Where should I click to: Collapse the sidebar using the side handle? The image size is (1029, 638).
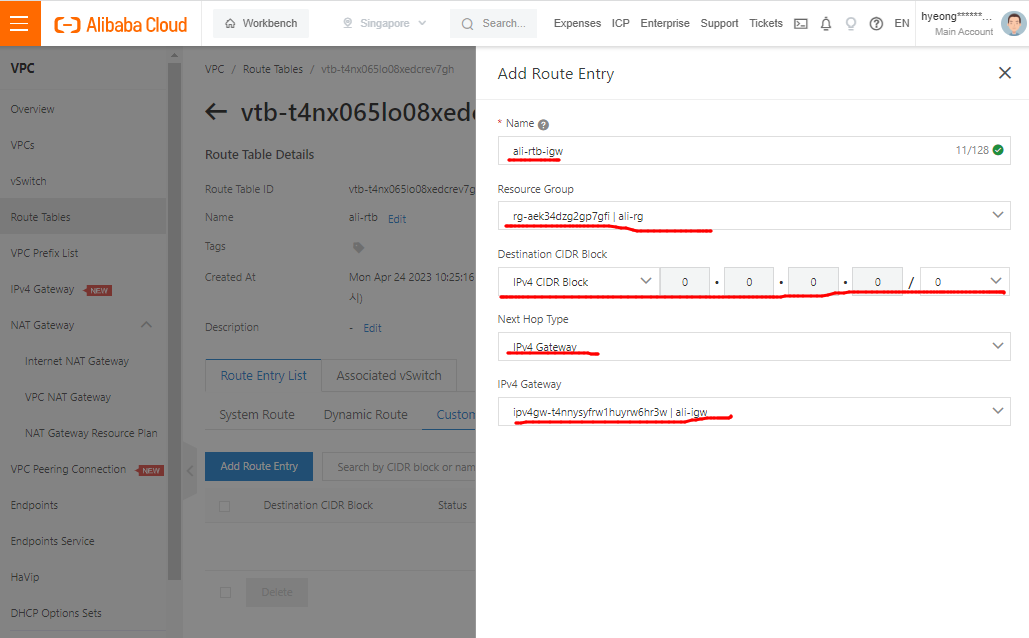[x=190, y=471]
